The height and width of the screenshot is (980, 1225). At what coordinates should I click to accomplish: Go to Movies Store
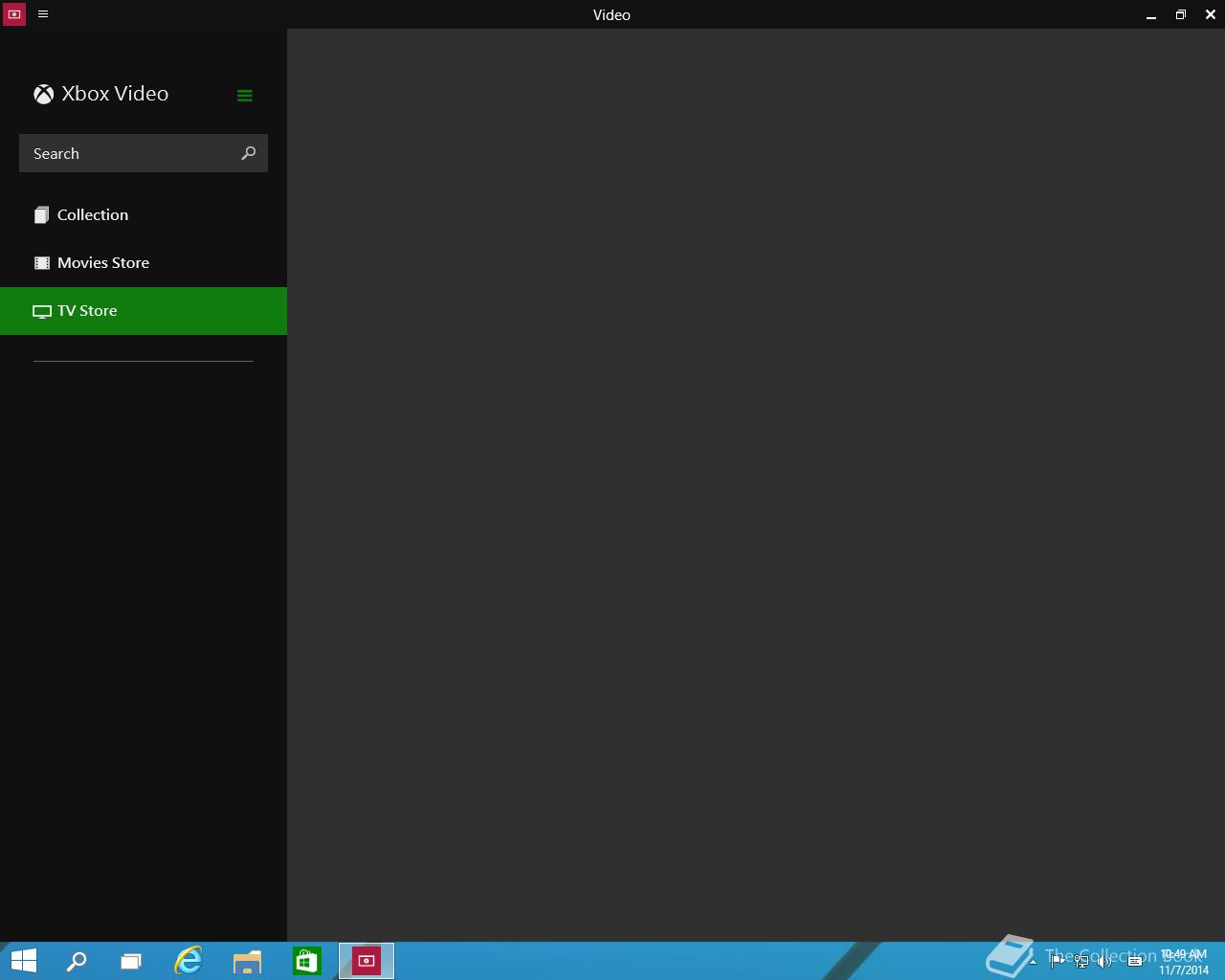[x=144, y=263]
